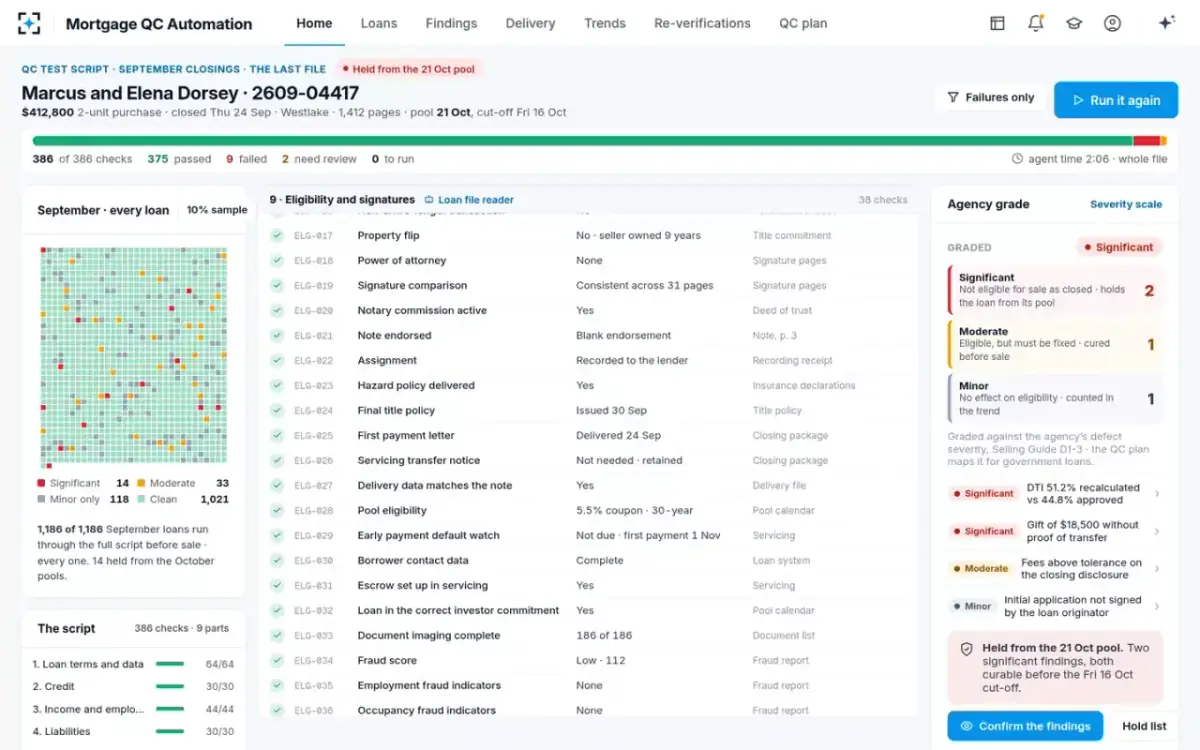This screenshot has width=1200, height=750.
Task: Open the Significant grade card
Action: click(1055, 290)
